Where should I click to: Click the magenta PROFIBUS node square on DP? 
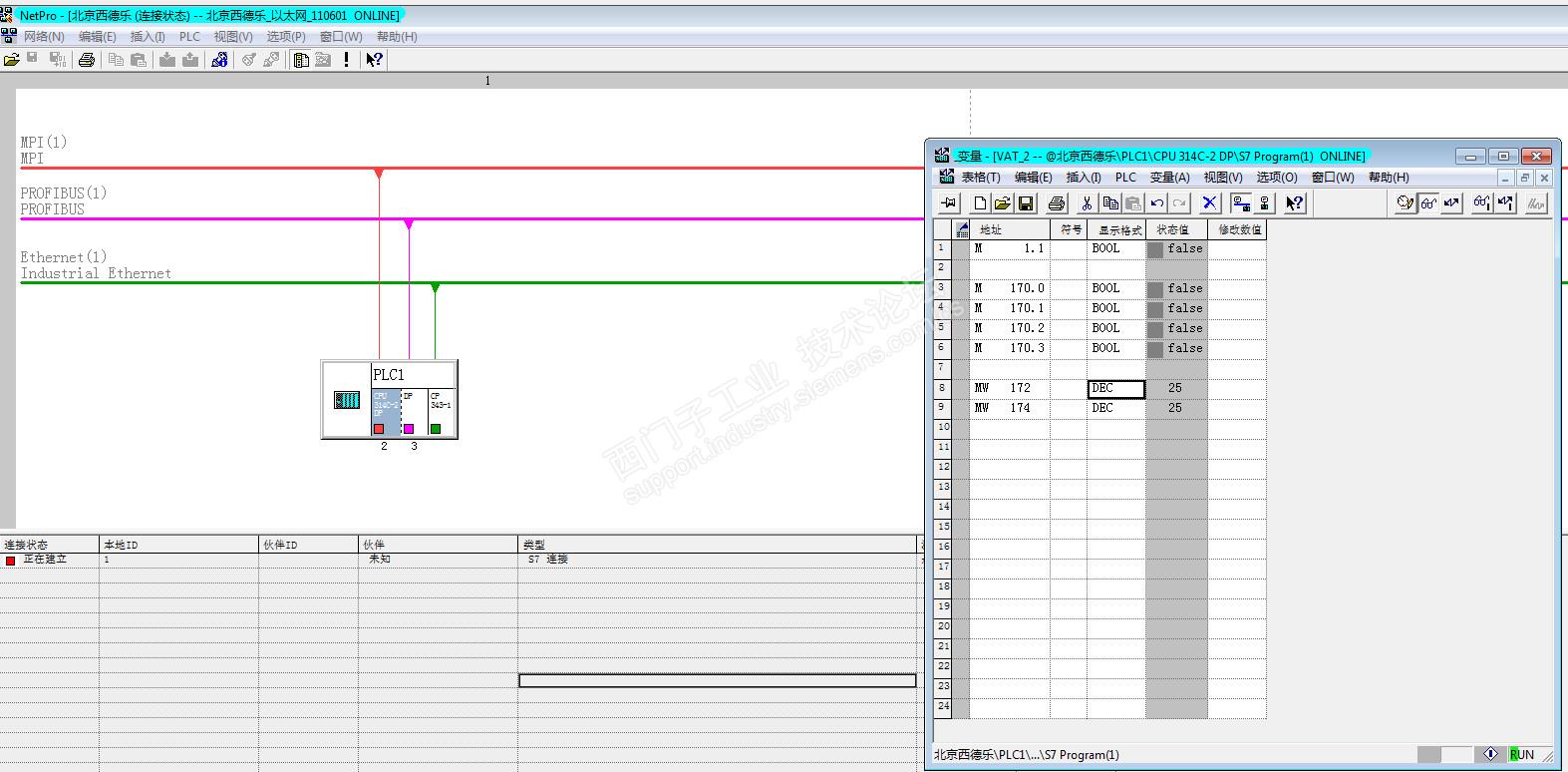point(408,429)
